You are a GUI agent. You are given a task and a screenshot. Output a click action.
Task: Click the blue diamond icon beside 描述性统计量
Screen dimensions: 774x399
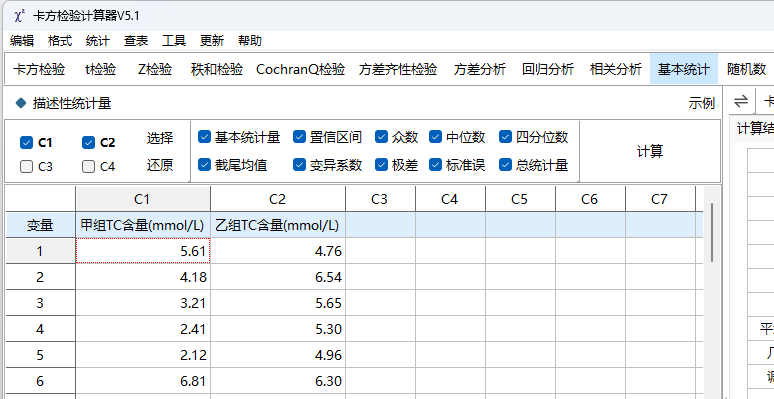[x=21, y=103]
